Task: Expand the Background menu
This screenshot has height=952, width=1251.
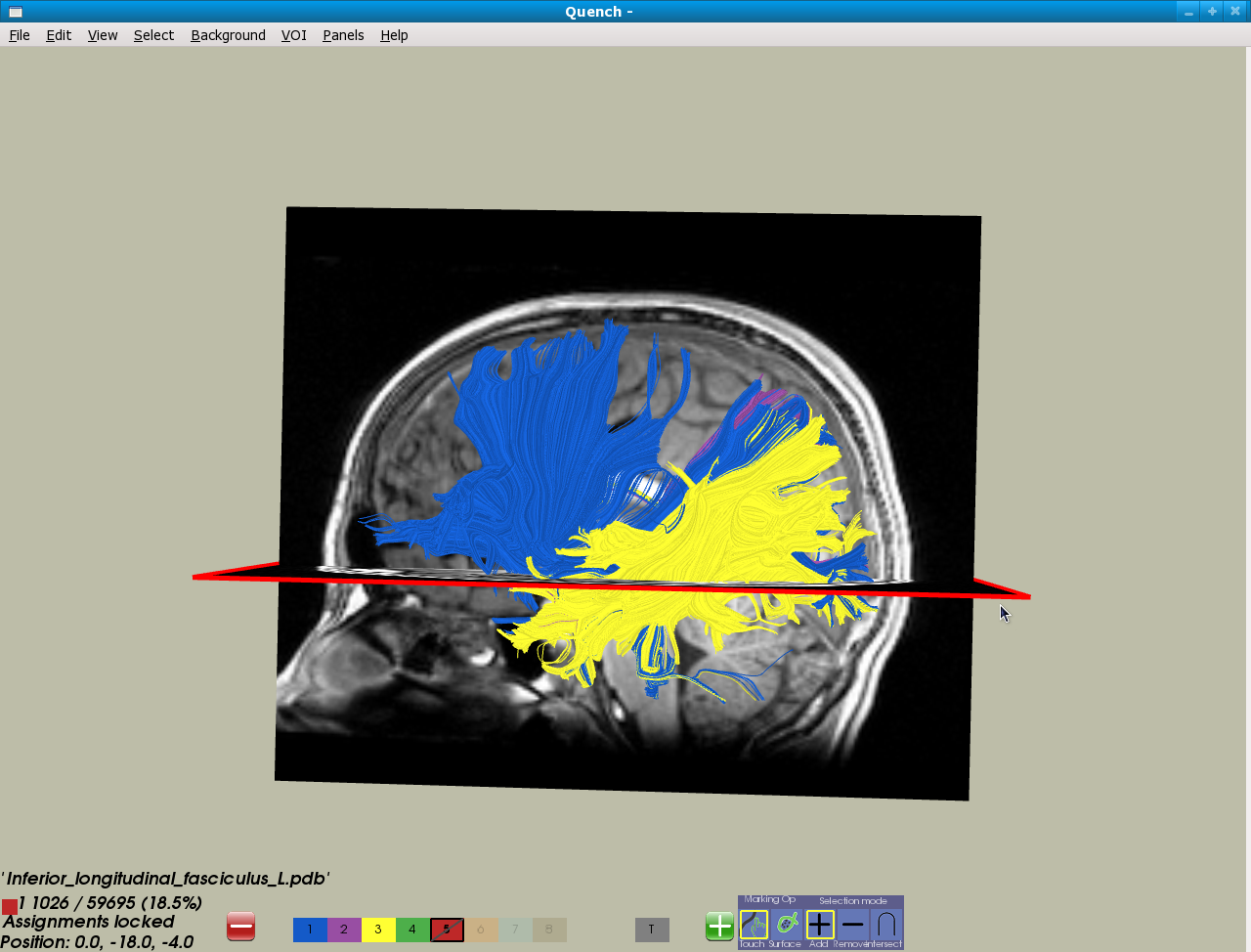Action: (228, 35)
